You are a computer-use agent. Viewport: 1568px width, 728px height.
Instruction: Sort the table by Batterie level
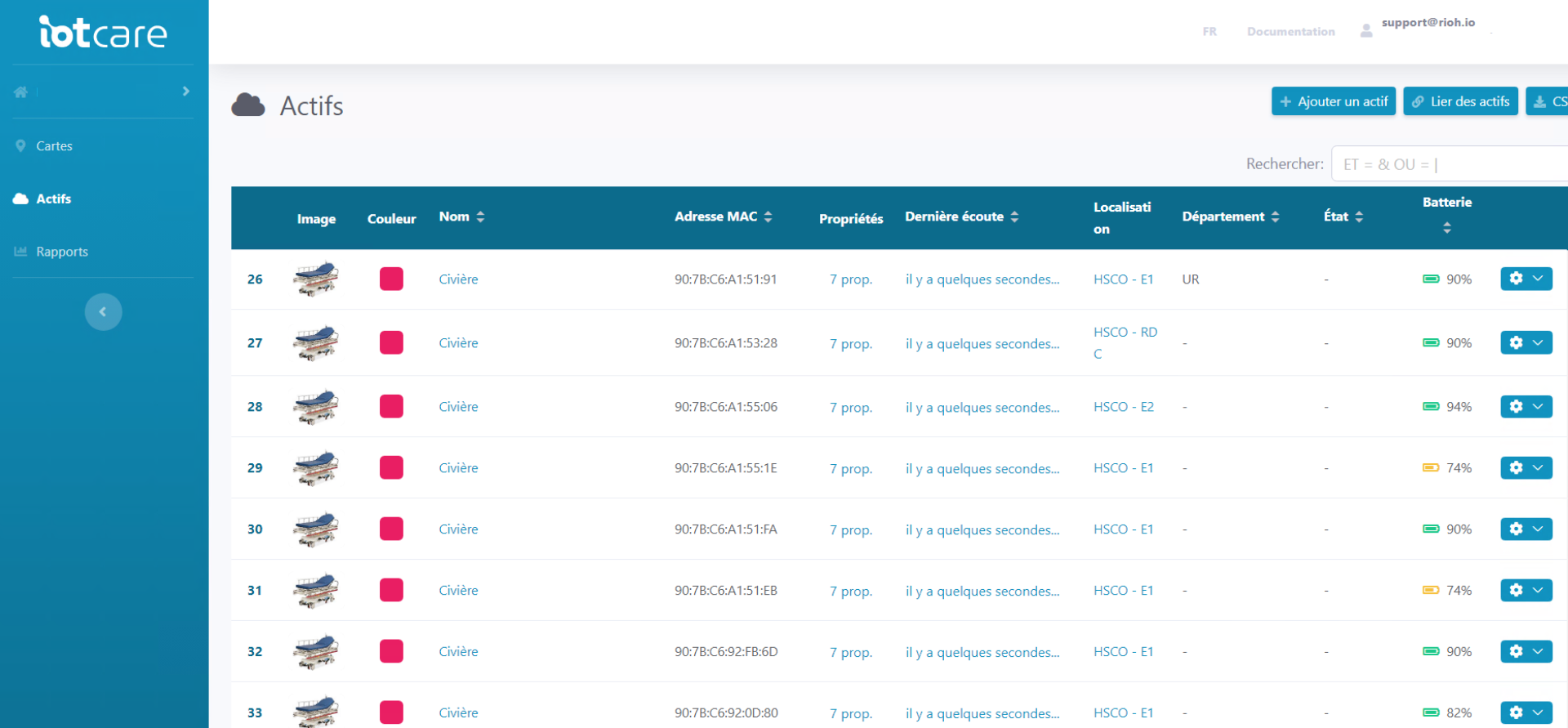coord(1446,227)
